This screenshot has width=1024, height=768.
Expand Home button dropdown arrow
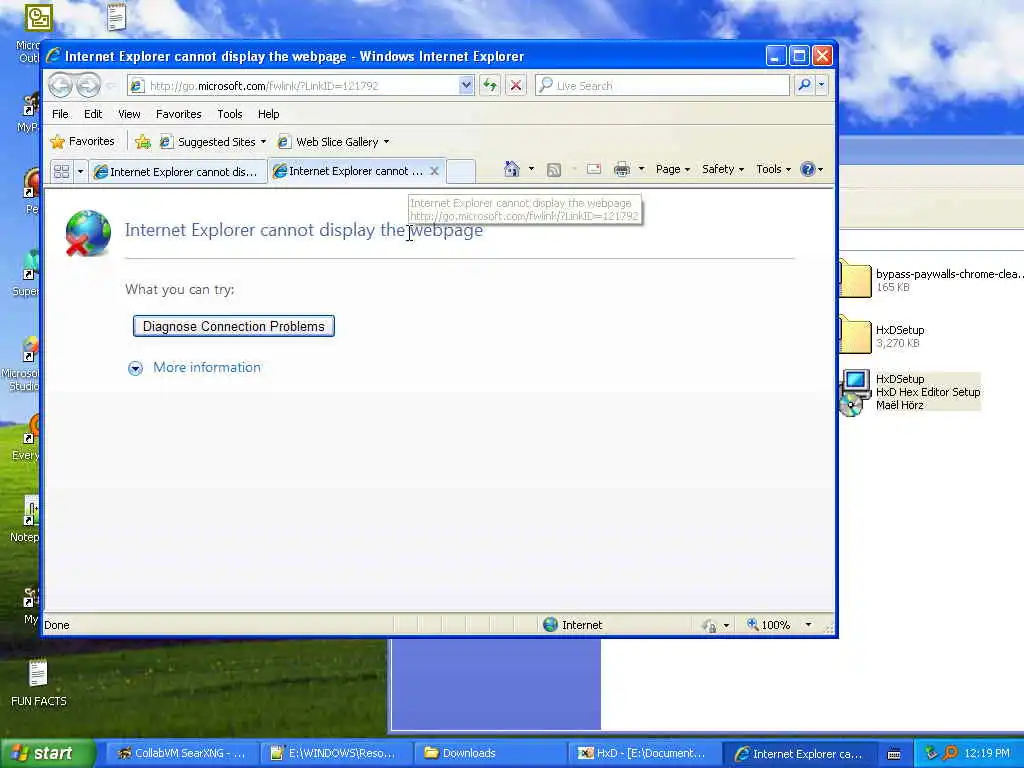point(531,169)
